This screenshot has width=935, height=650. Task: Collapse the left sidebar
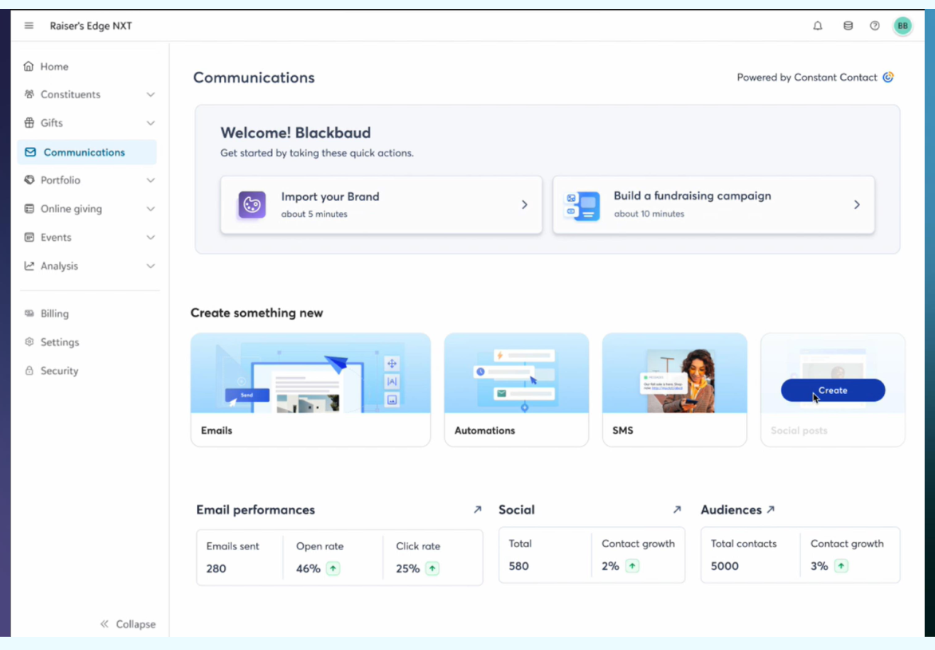(127, 624)
